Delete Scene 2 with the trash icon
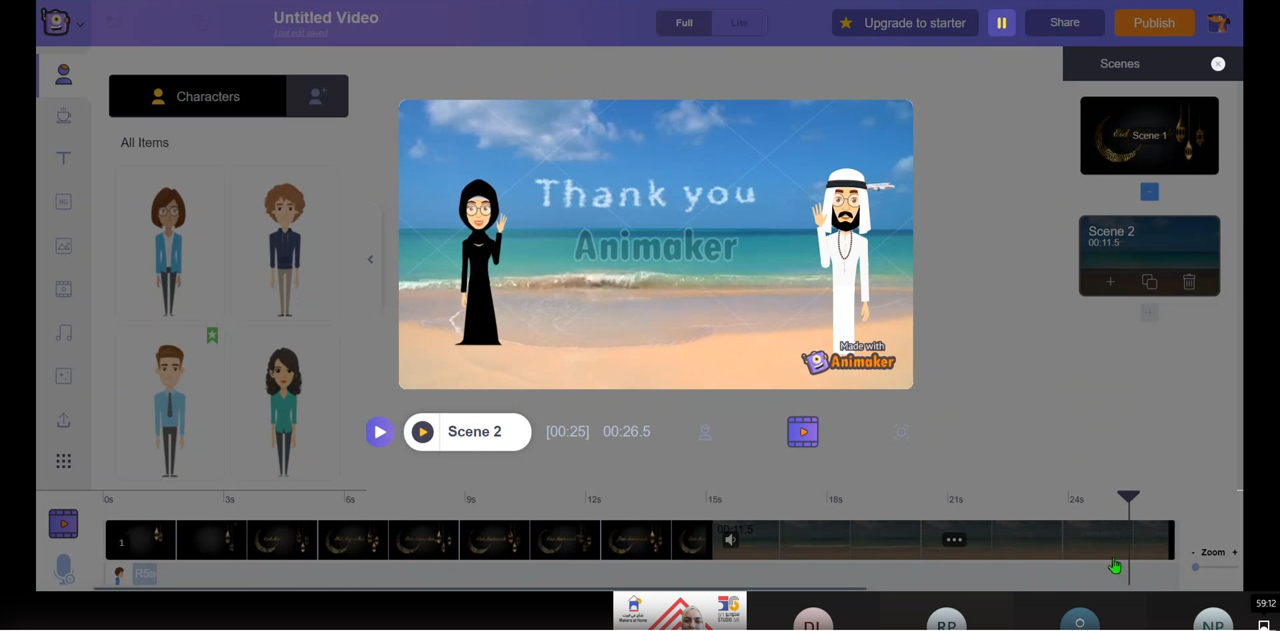1280x631 pixels. (1189, 283)
